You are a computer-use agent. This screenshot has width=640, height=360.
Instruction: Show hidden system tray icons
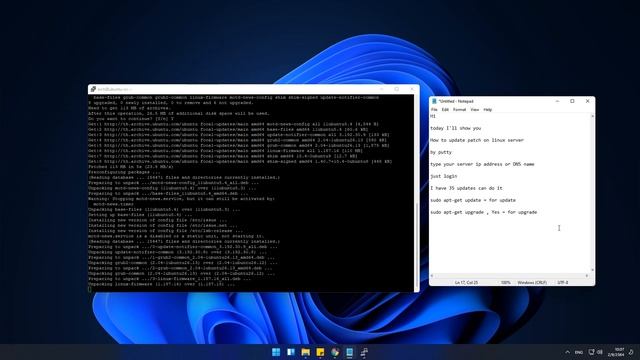point(567,352)
